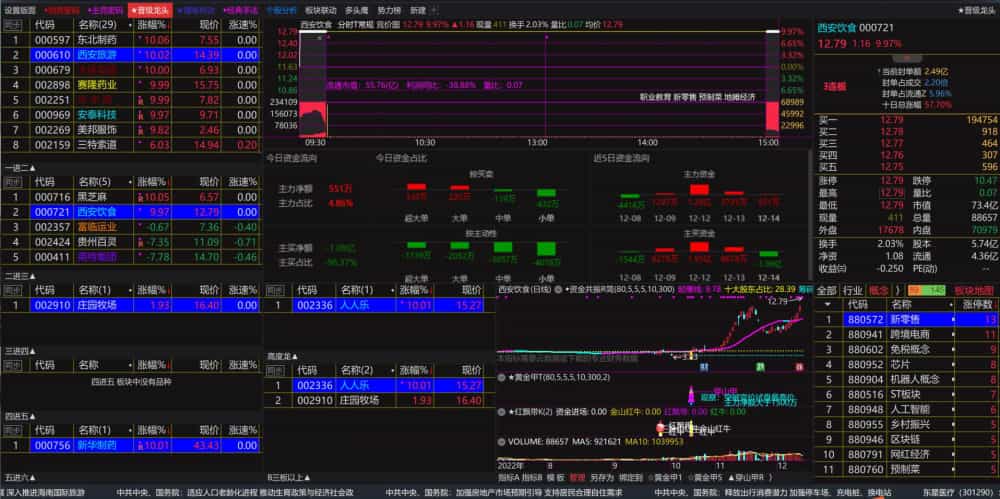The height and width of the screenshot is (499, 1000).
Task: Click 另存为 button under chart
Action: tap(601, 477)
